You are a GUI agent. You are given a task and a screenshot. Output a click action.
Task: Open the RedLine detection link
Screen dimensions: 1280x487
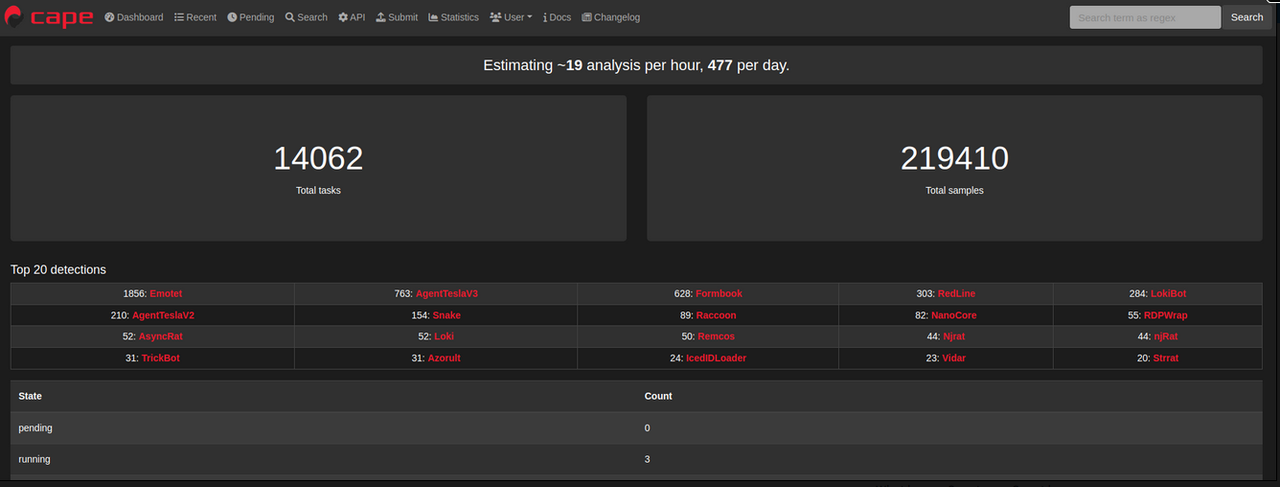(x=957, y=294)
